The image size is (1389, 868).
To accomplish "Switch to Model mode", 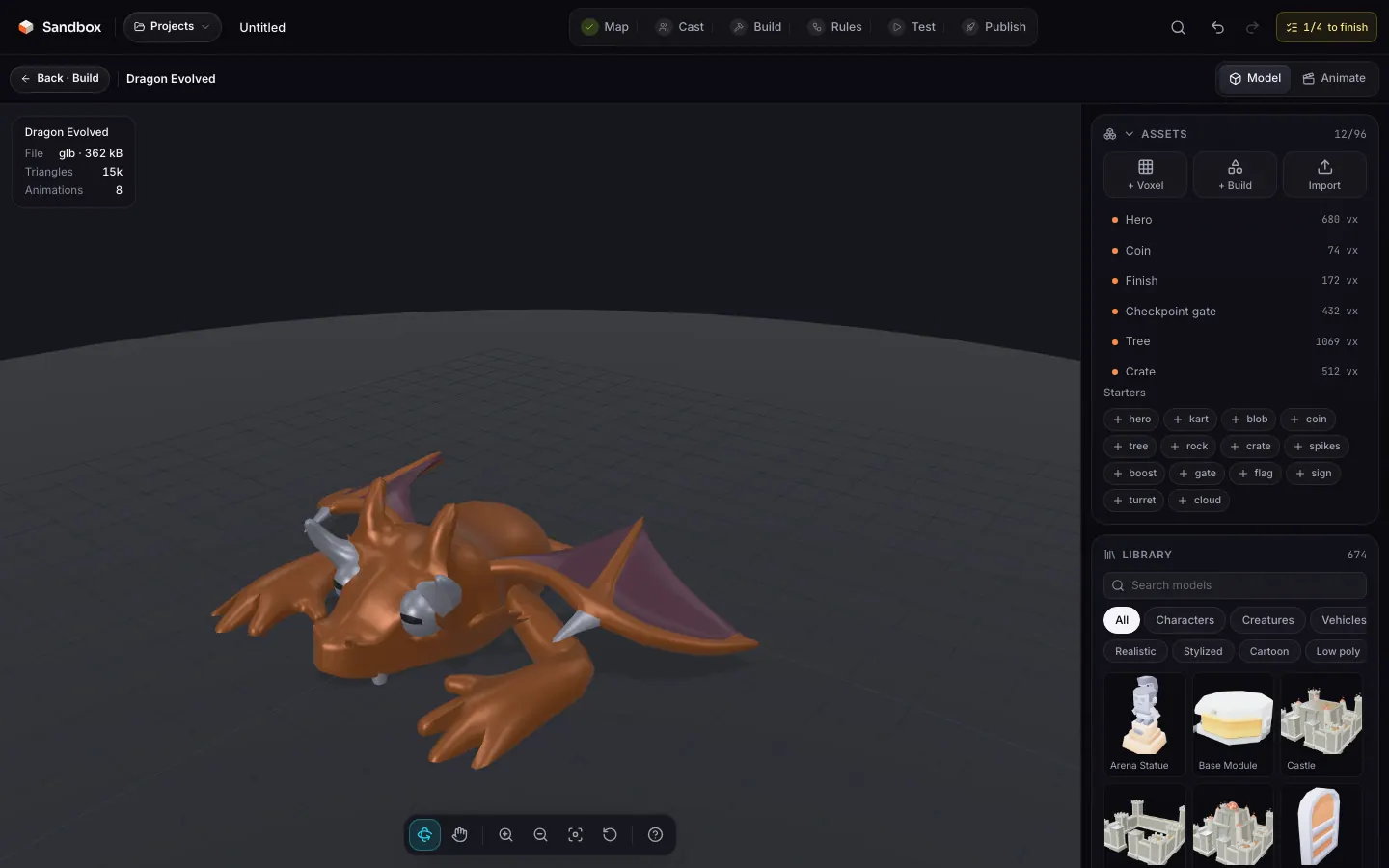I will point(1255,78).
